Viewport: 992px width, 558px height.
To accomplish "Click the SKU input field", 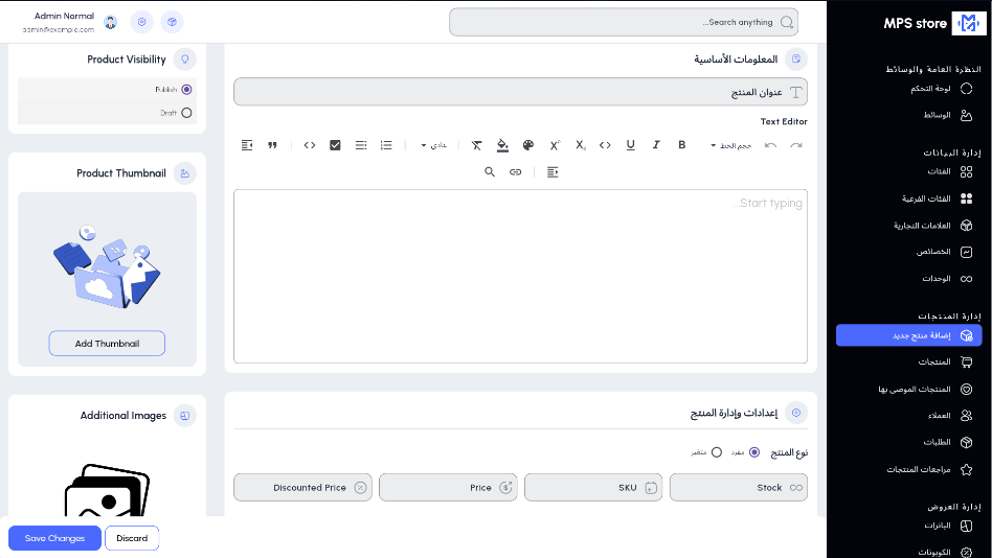I will click(x=593, y=488).
